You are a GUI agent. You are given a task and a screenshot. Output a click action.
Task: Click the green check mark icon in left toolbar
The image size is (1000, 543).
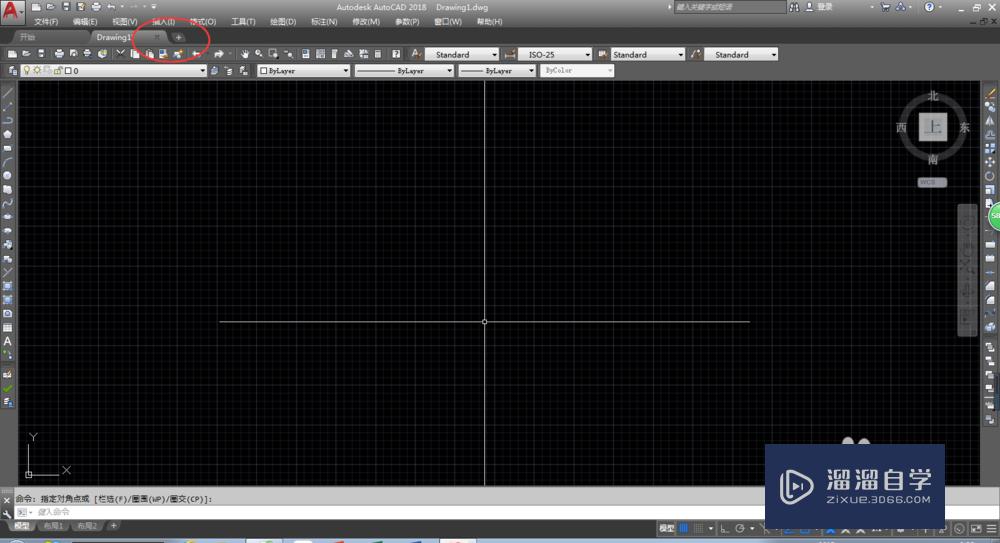pyautogui.click(x=8, y=388)
